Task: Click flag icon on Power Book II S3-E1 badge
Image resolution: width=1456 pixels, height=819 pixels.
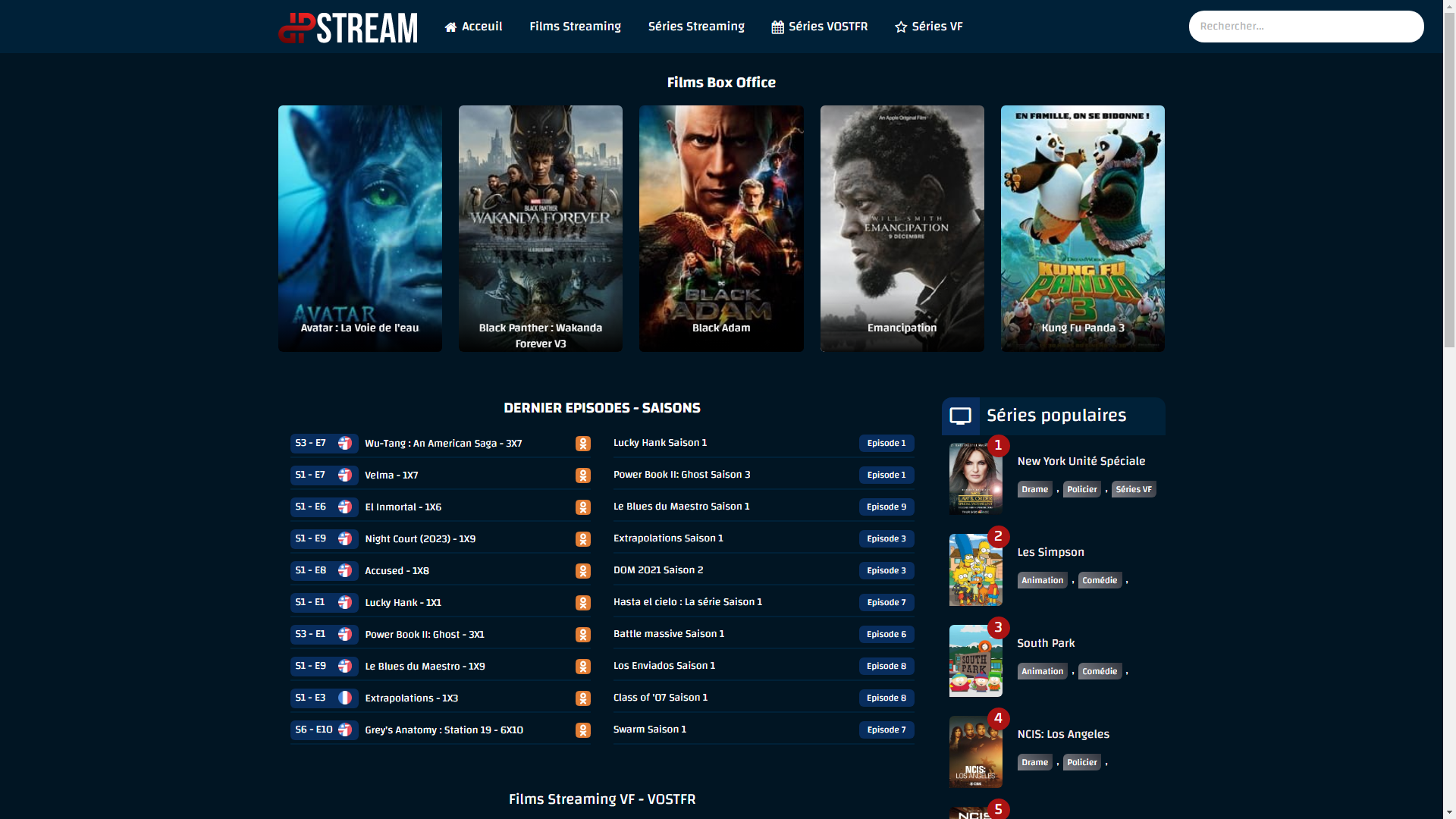Action: [345, 634]
